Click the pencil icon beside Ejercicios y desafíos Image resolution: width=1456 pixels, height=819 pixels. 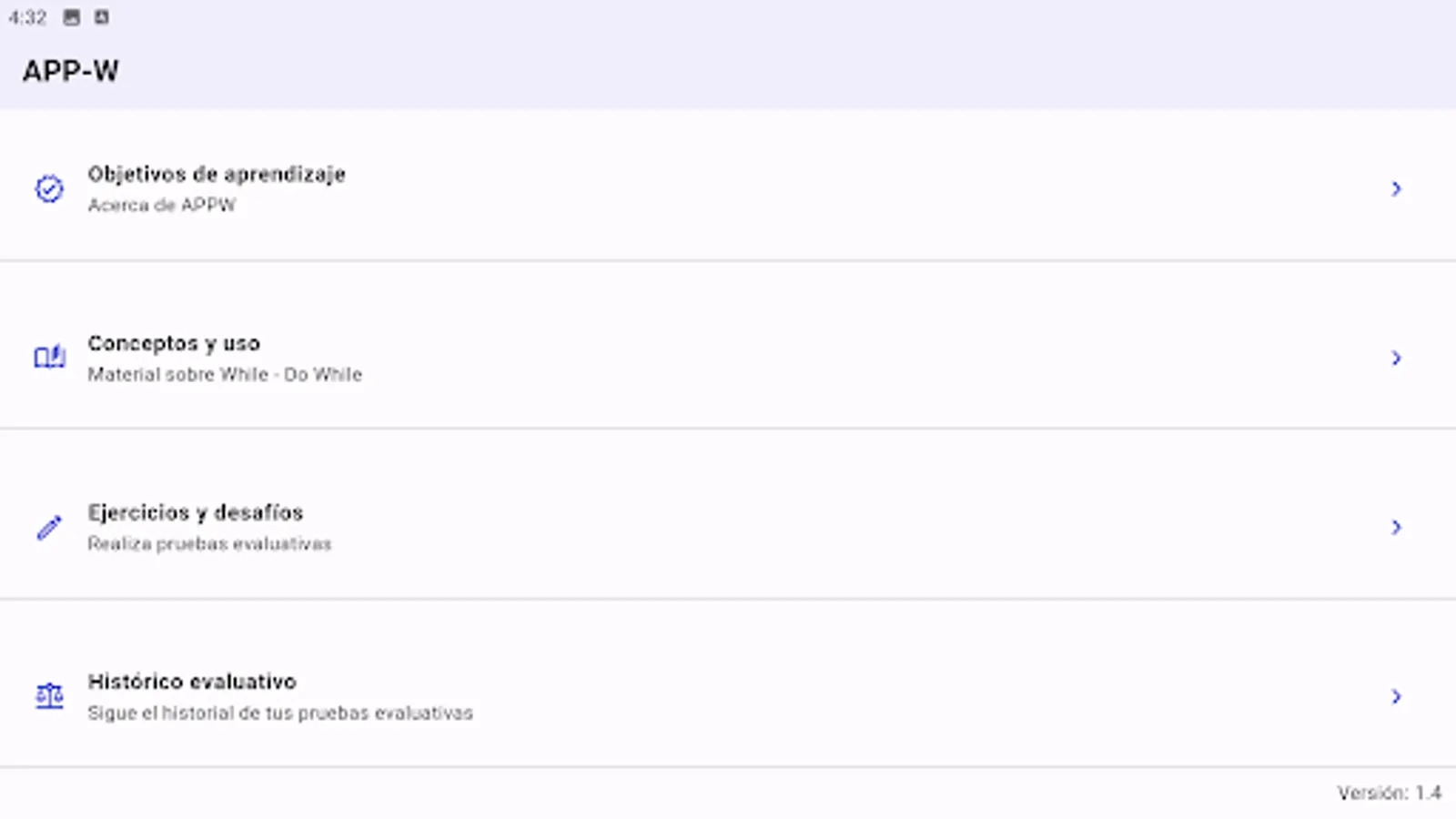49,527
